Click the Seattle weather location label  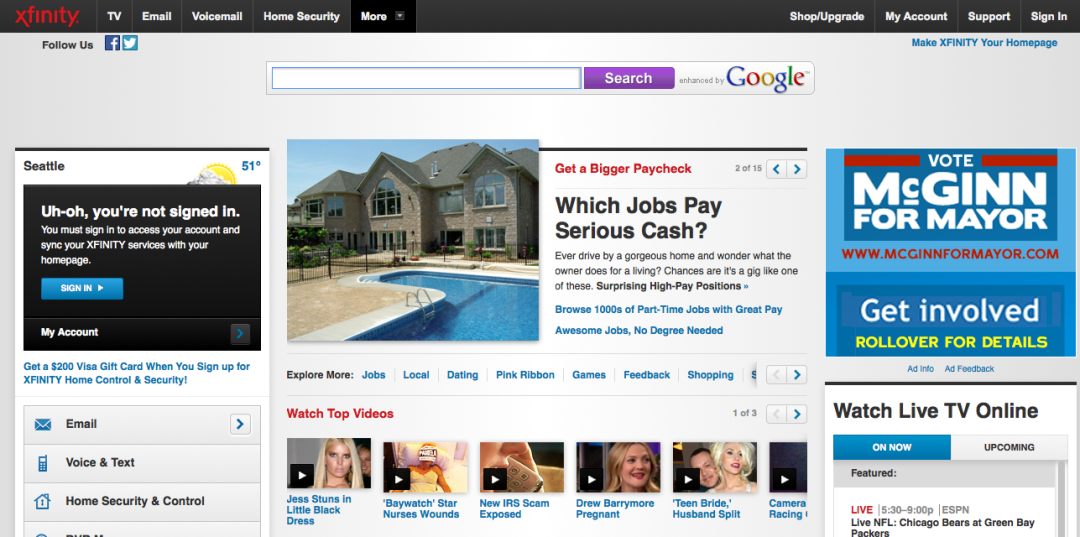[x=44, y=166]
